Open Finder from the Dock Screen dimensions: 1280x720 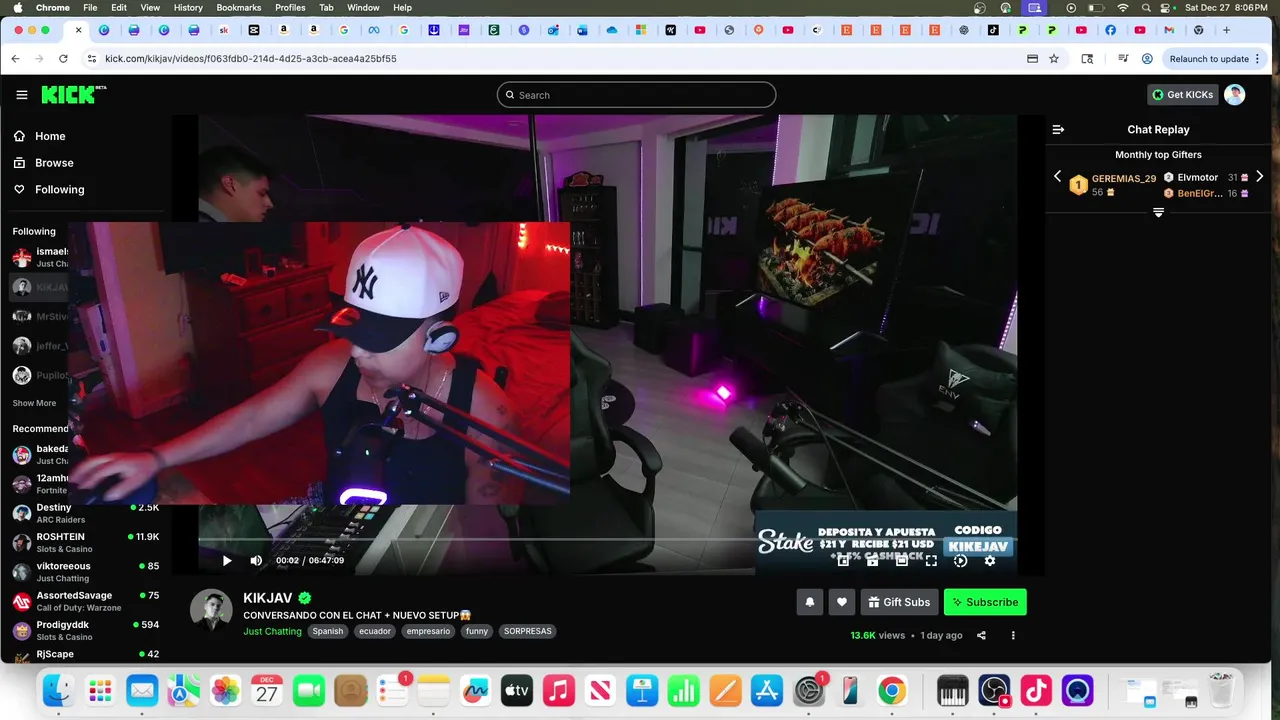pyautogui.click(x=58, y=690)
